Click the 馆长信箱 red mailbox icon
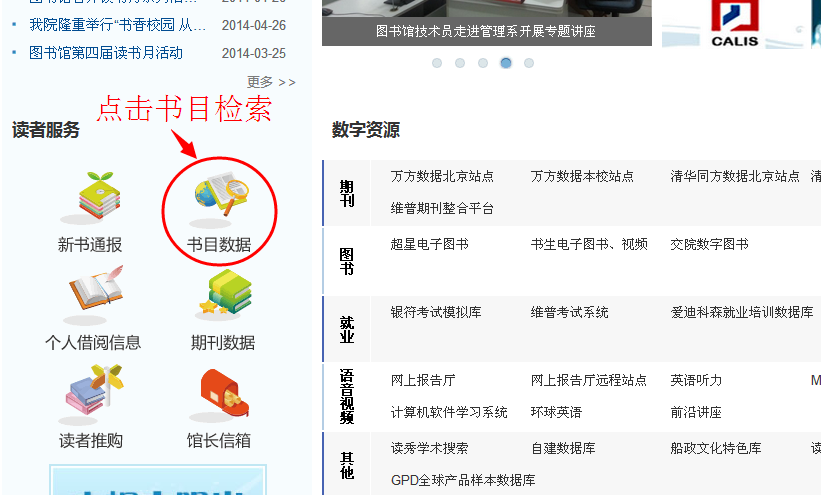This screenshot has height=495, width=821. coord(225,393)
